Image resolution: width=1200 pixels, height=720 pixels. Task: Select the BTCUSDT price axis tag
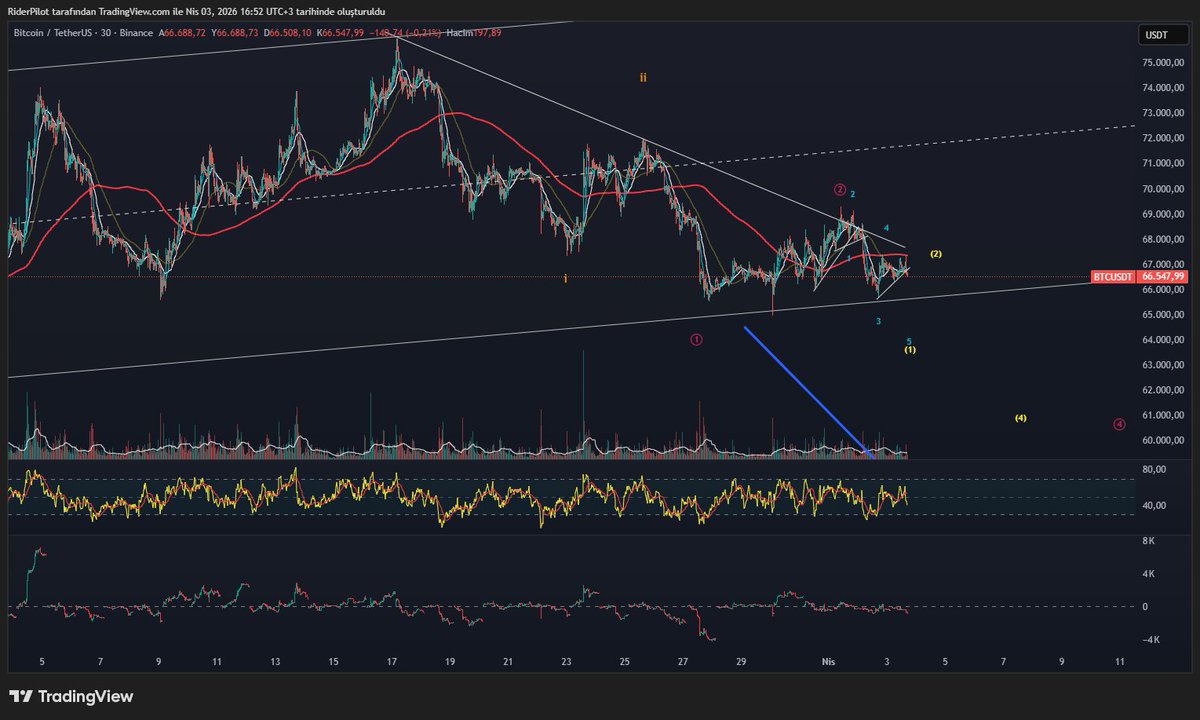[1113, 276]
